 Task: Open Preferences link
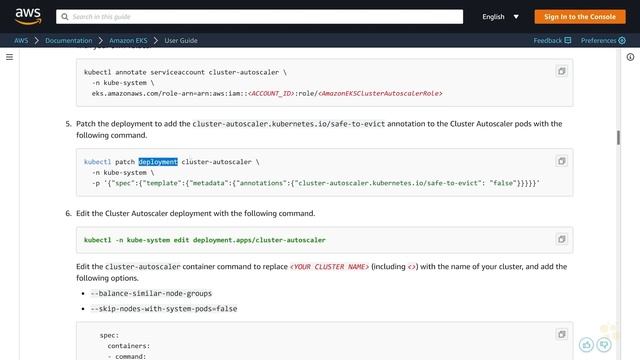coord(598,40)
